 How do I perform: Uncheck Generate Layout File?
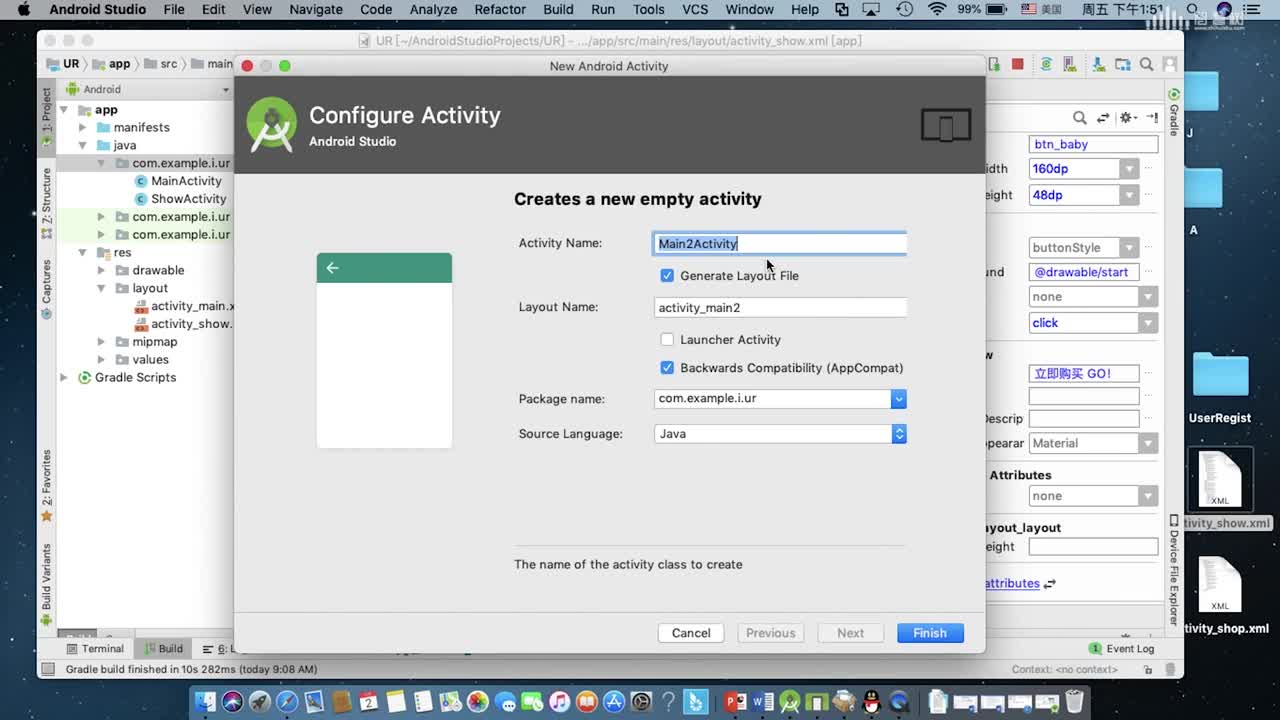click(667, 276)
